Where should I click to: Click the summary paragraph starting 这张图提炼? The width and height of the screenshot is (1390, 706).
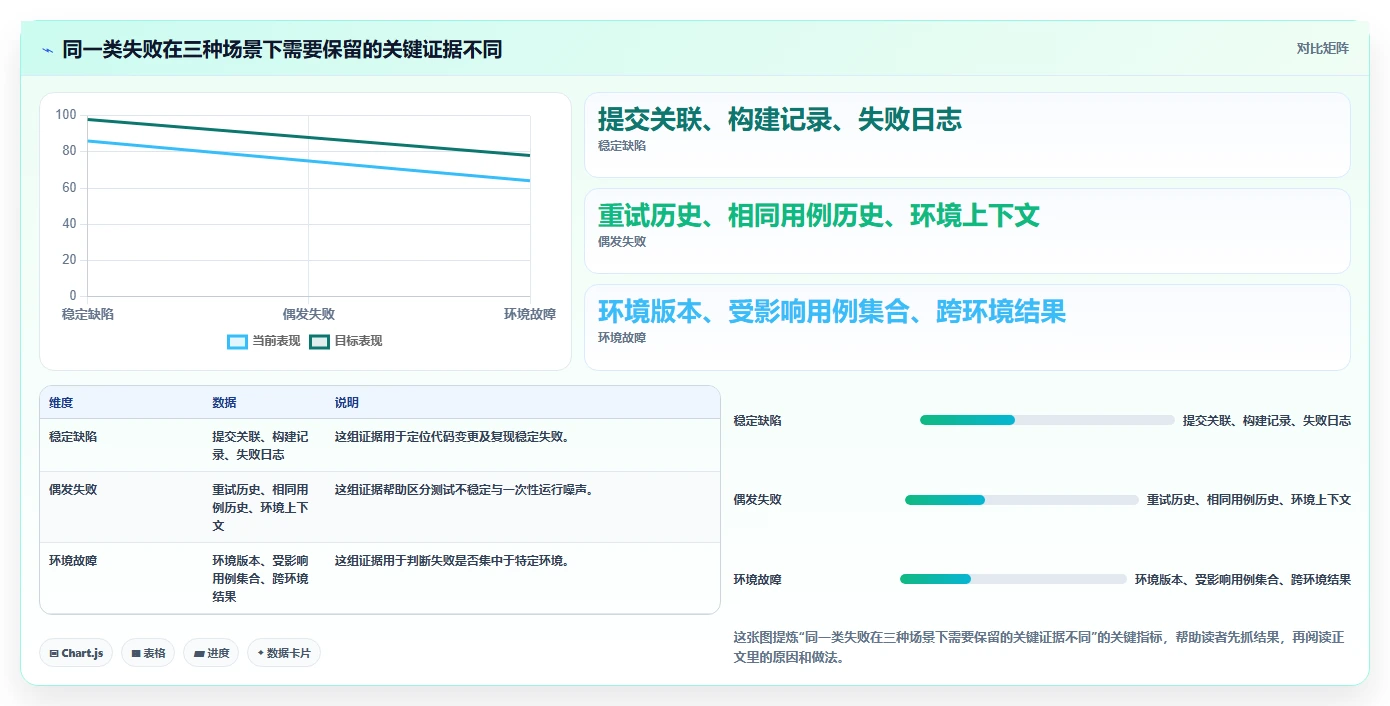[x=1040, y=648]
